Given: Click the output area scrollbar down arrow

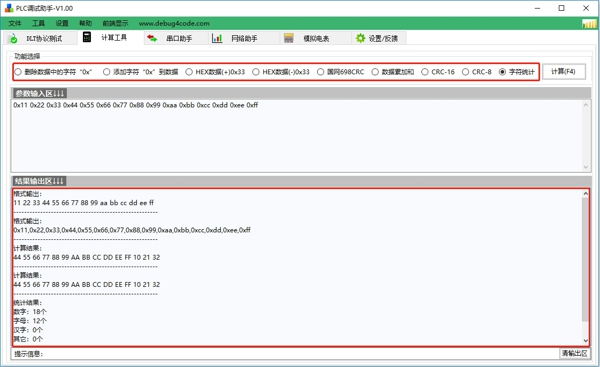Looking at the screenshot, I should point(585,340).
